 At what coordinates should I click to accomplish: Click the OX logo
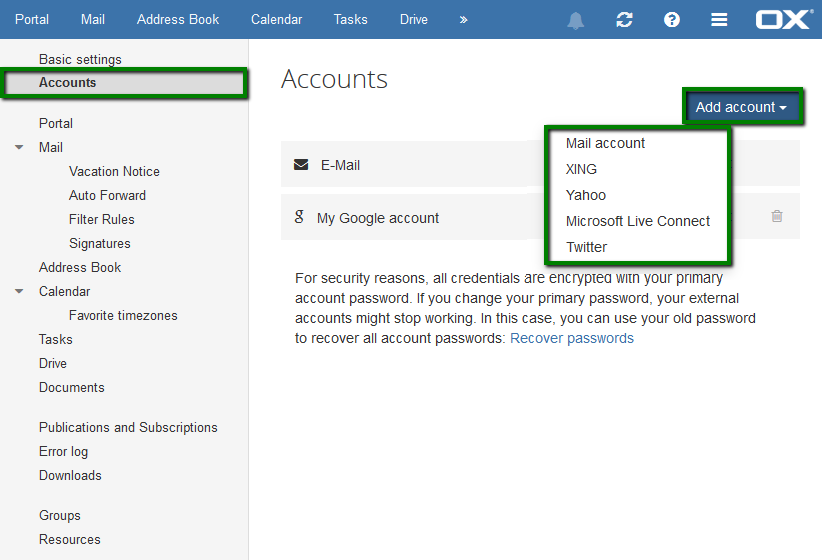click(784, 19)
